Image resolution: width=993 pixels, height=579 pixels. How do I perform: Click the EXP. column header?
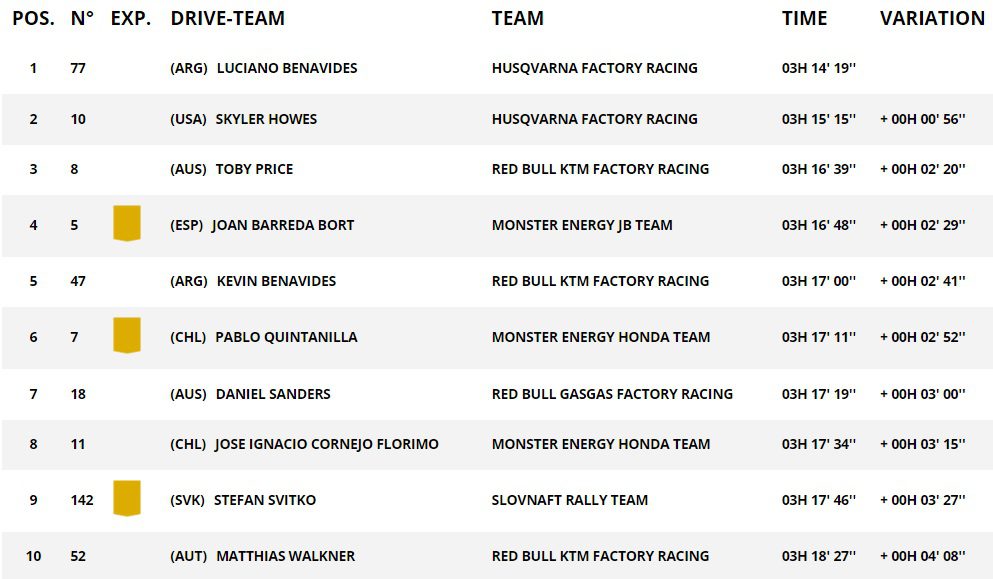point(131,18)
